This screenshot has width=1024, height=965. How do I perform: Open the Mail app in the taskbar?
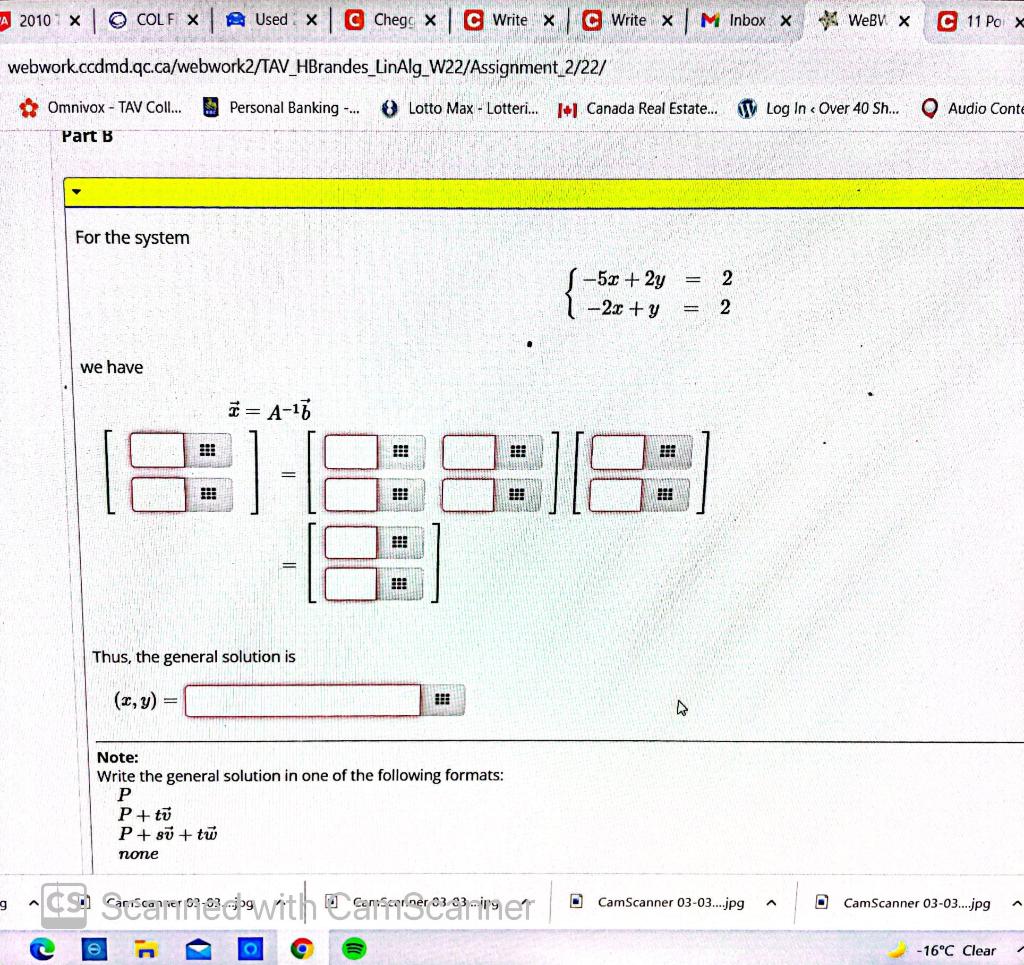198,949
